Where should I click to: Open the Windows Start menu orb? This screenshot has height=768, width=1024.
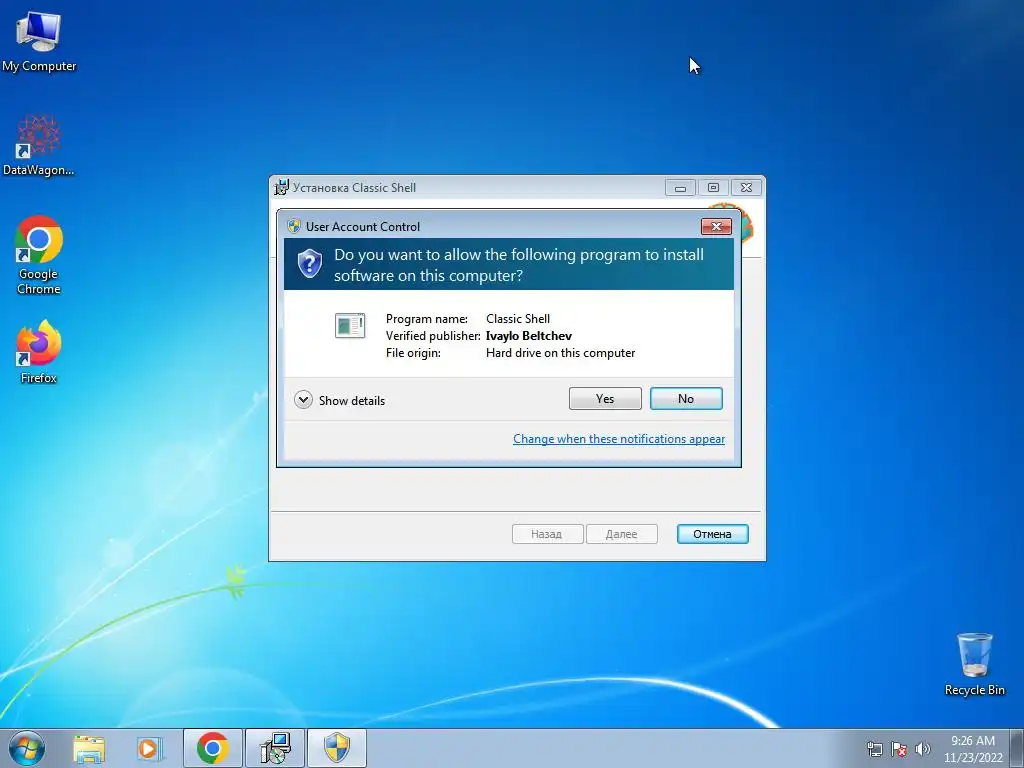[x=27, y=748]
